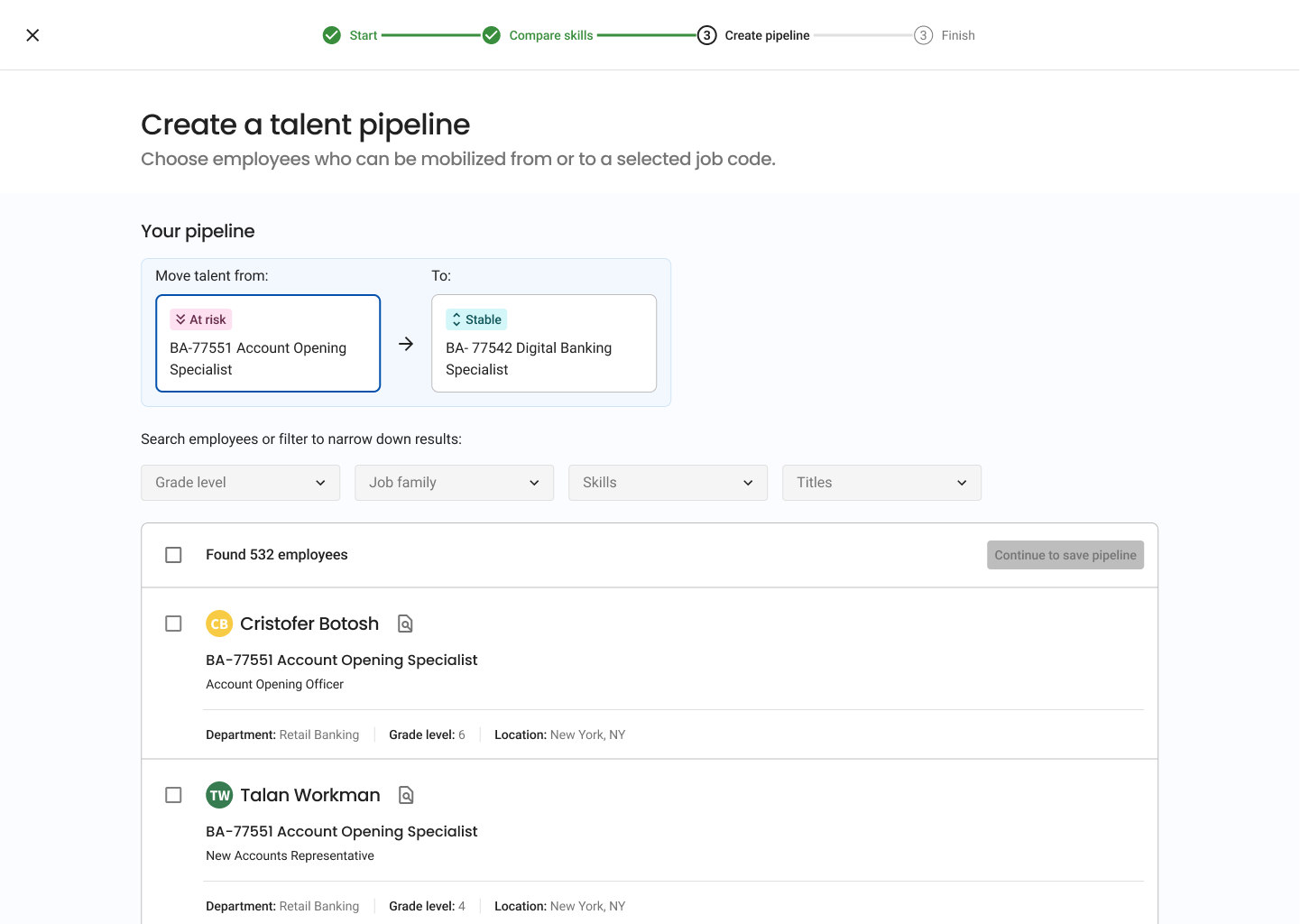This screenshot has width=1300, height=924.
Task: Click the Create pipeline step number icon
Action: click(707, 35)
